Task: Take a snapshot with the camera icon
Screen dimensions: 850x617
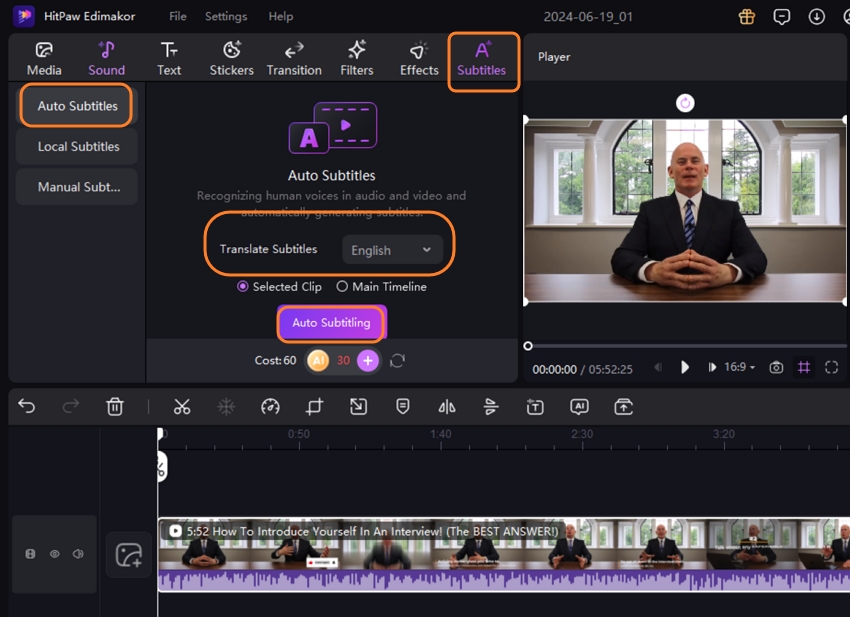Action: 776,367
